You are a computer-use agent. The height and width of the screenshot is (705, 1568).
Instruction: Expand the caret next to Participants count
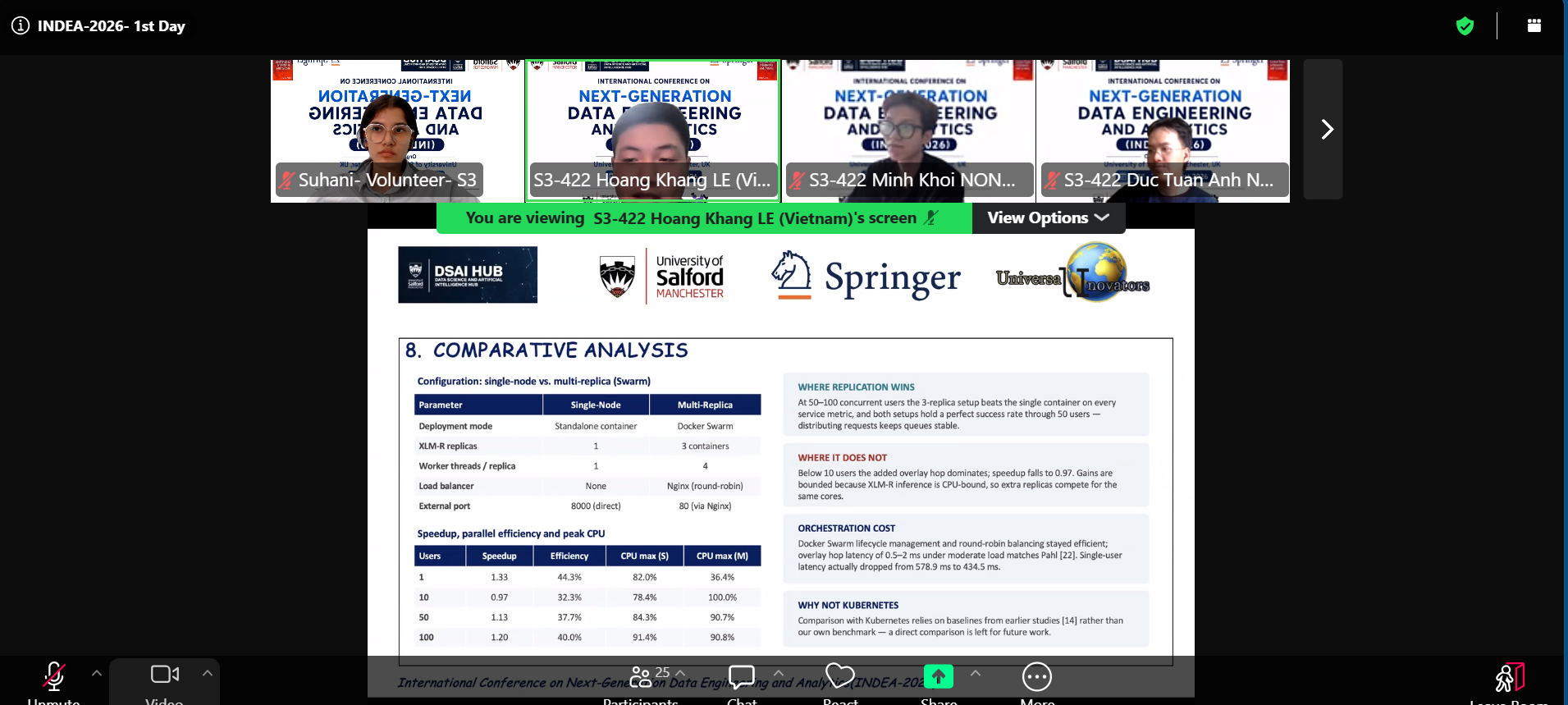pyautogui.click(x=680, y=673)
